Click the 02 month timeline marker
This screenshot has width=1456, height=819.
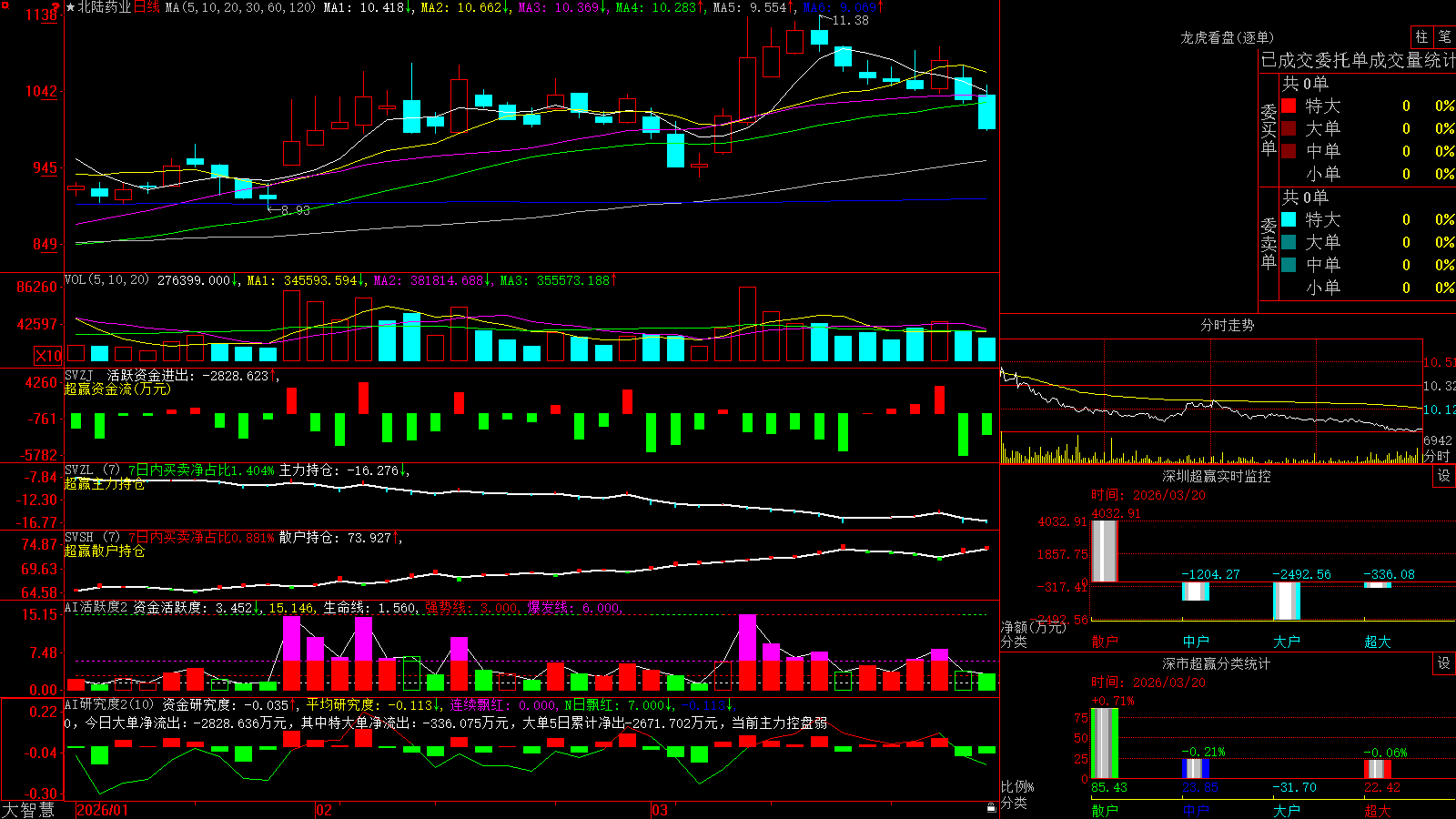323,810
